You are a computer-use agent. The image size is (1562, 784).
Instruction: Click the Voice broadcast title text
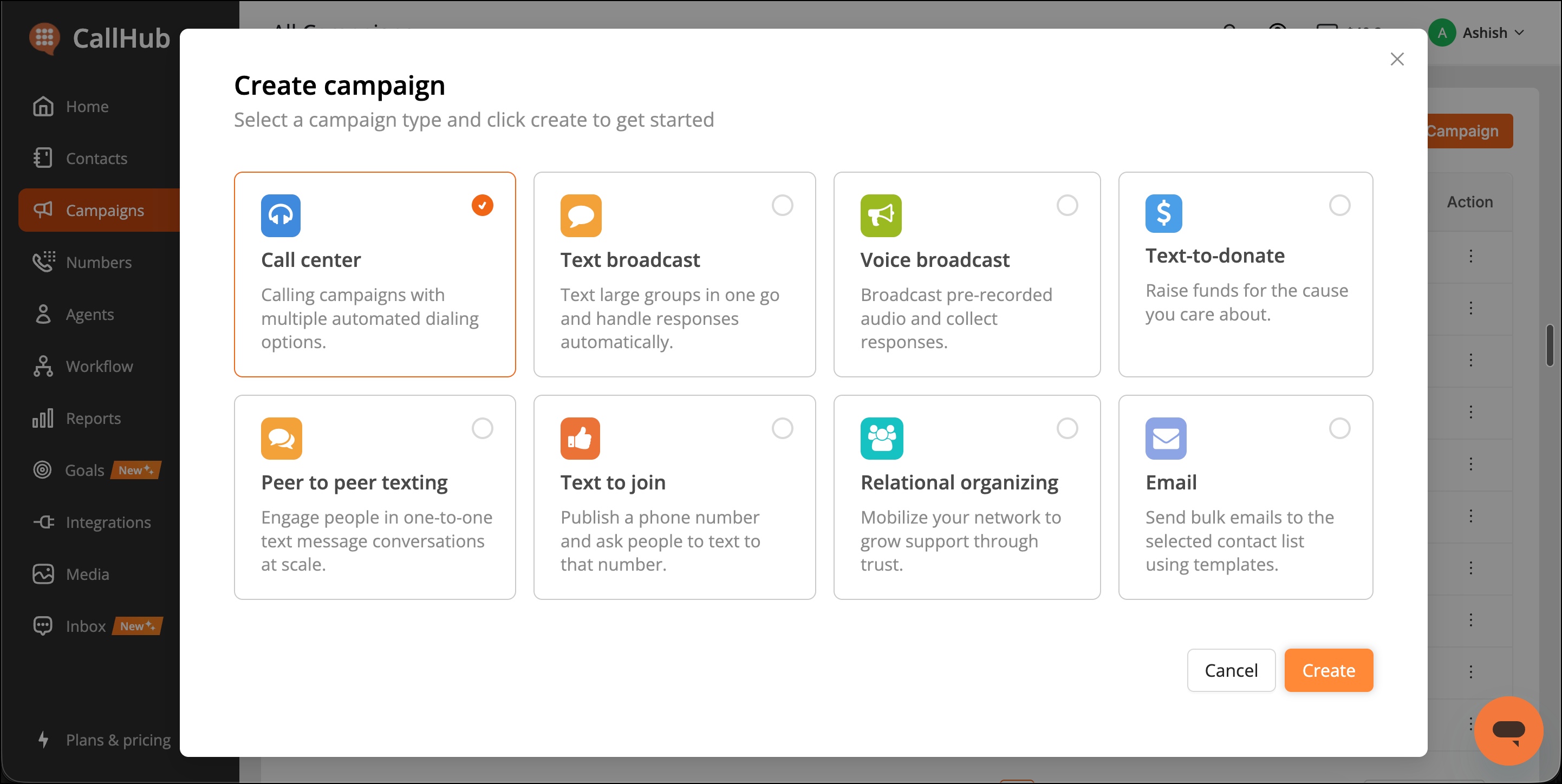935,259
